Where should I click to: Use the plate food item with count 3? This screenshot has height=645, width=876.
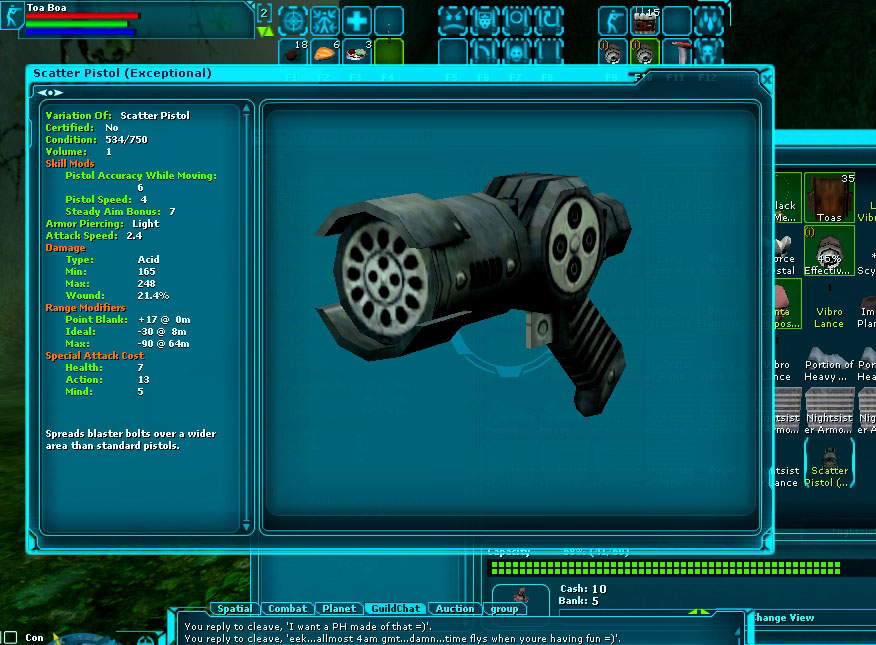[x=356, y=51]
